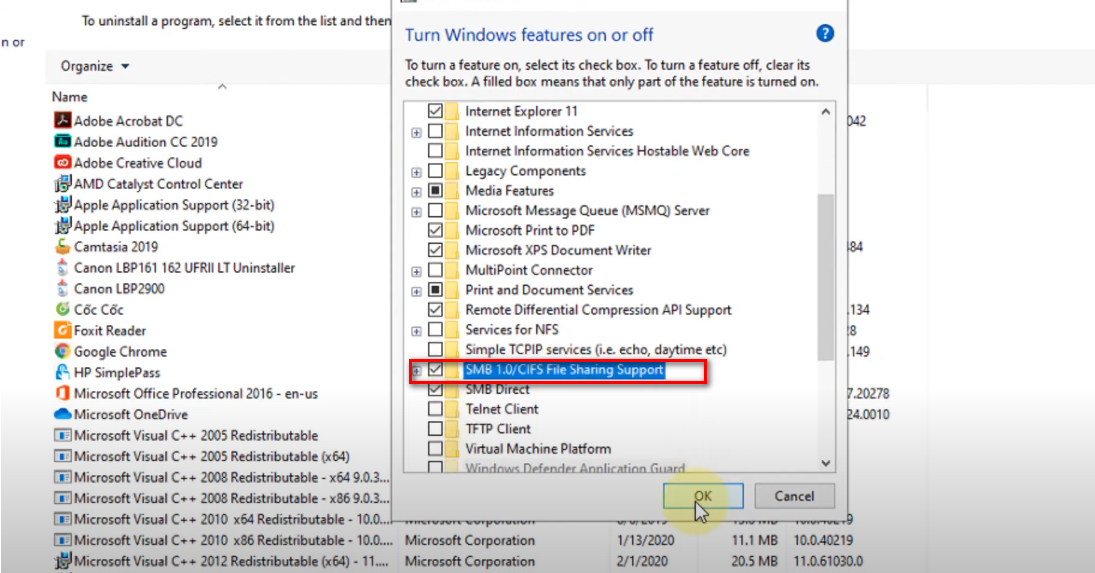Toggle SMB 1.0/CIFS File Sharing Support checkbox
The image size is (1095, 573).
435,370
